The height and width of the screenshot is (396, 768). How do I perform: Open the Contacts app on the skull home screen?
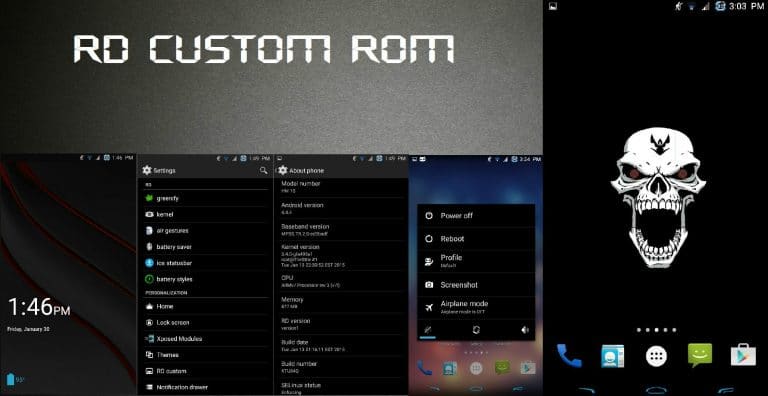[x=612, y=356]
